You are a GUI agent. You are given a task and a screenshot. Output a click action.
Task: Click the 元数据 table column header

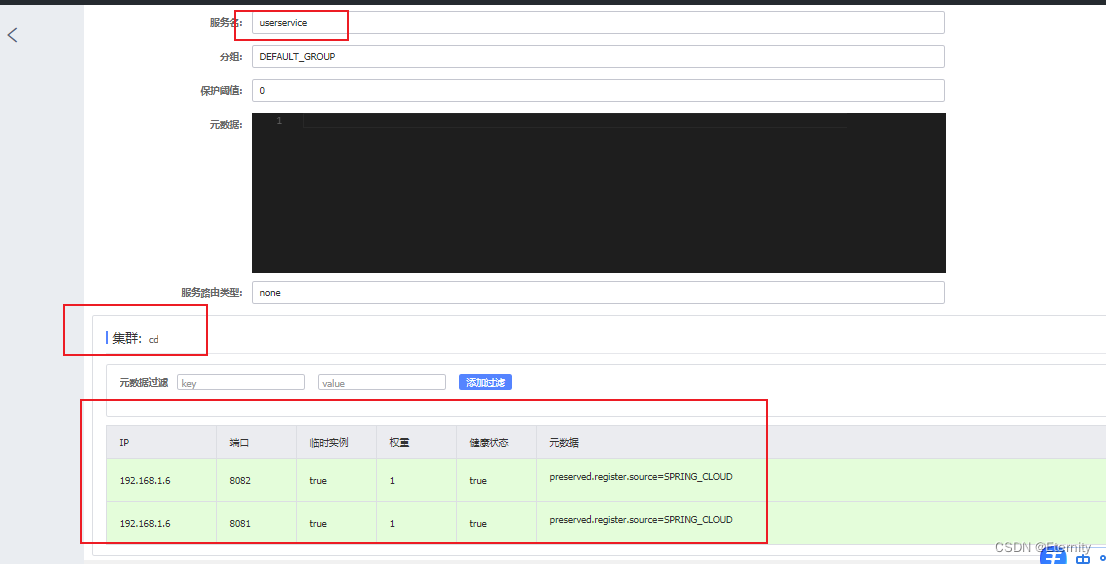pyautogui.click(x=564, y=443)
